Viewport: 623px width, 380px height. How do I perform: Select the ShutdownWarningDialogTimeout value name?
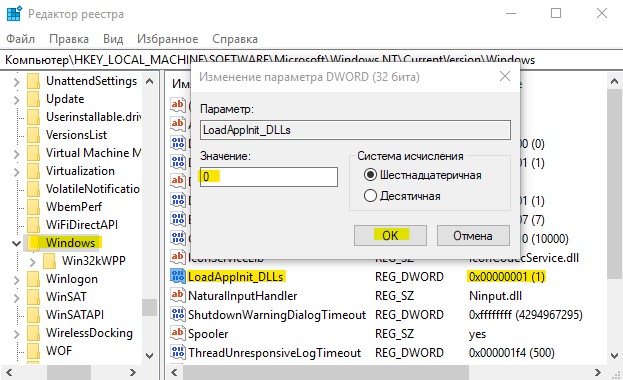click(277, 315)
